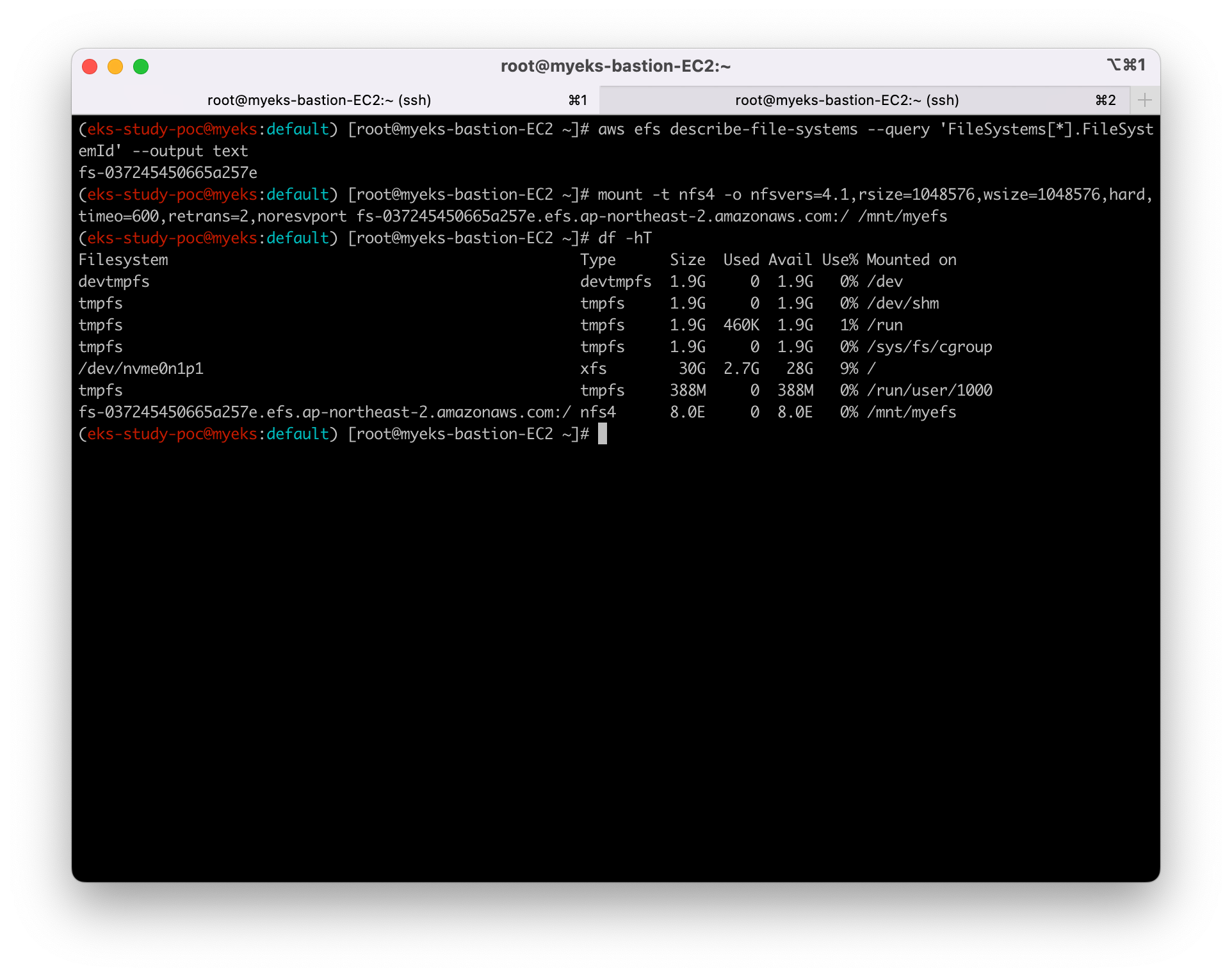Screen dimensions: 1232x977
Task: Click the green full-screen window button
Action: [x=141, y=67]
